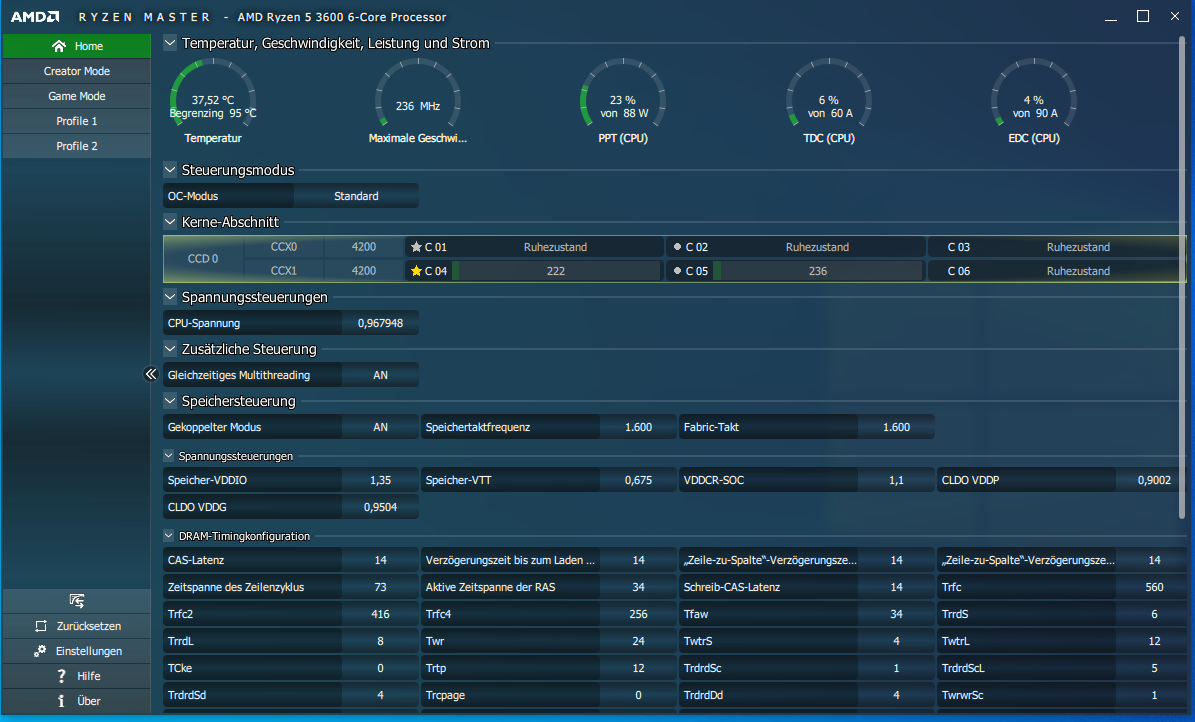Screen dimensions: 1195x722
Task: Click the Maximale Geschwindigkeit gauge
Action: 418,101
